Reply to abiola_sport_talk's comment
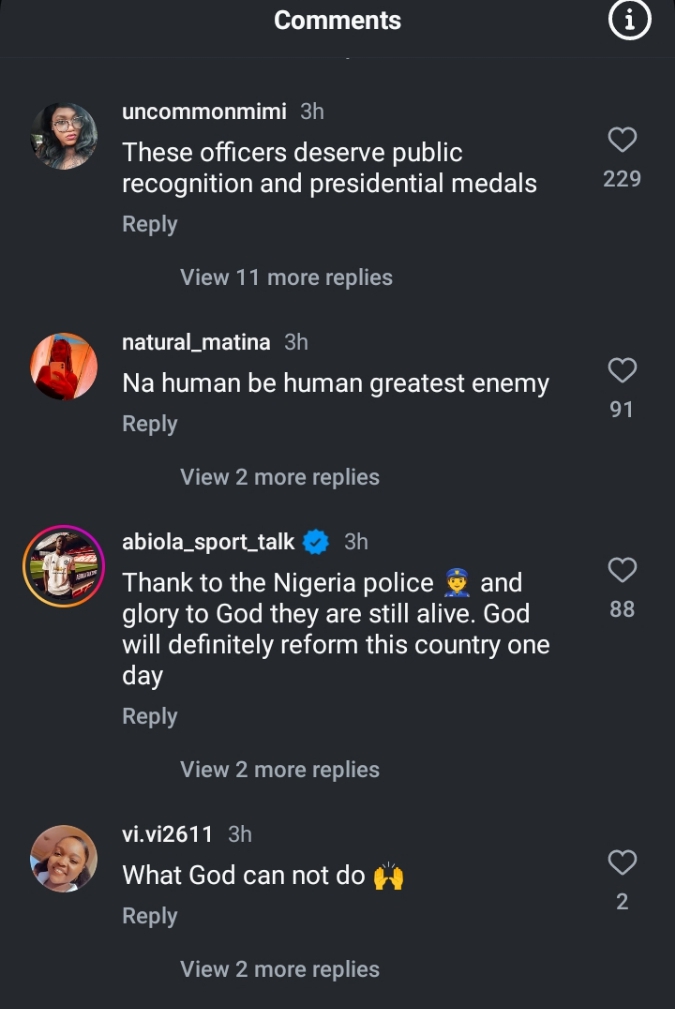The height and width of the screenshot is (1009, 675). coord(150,716)
